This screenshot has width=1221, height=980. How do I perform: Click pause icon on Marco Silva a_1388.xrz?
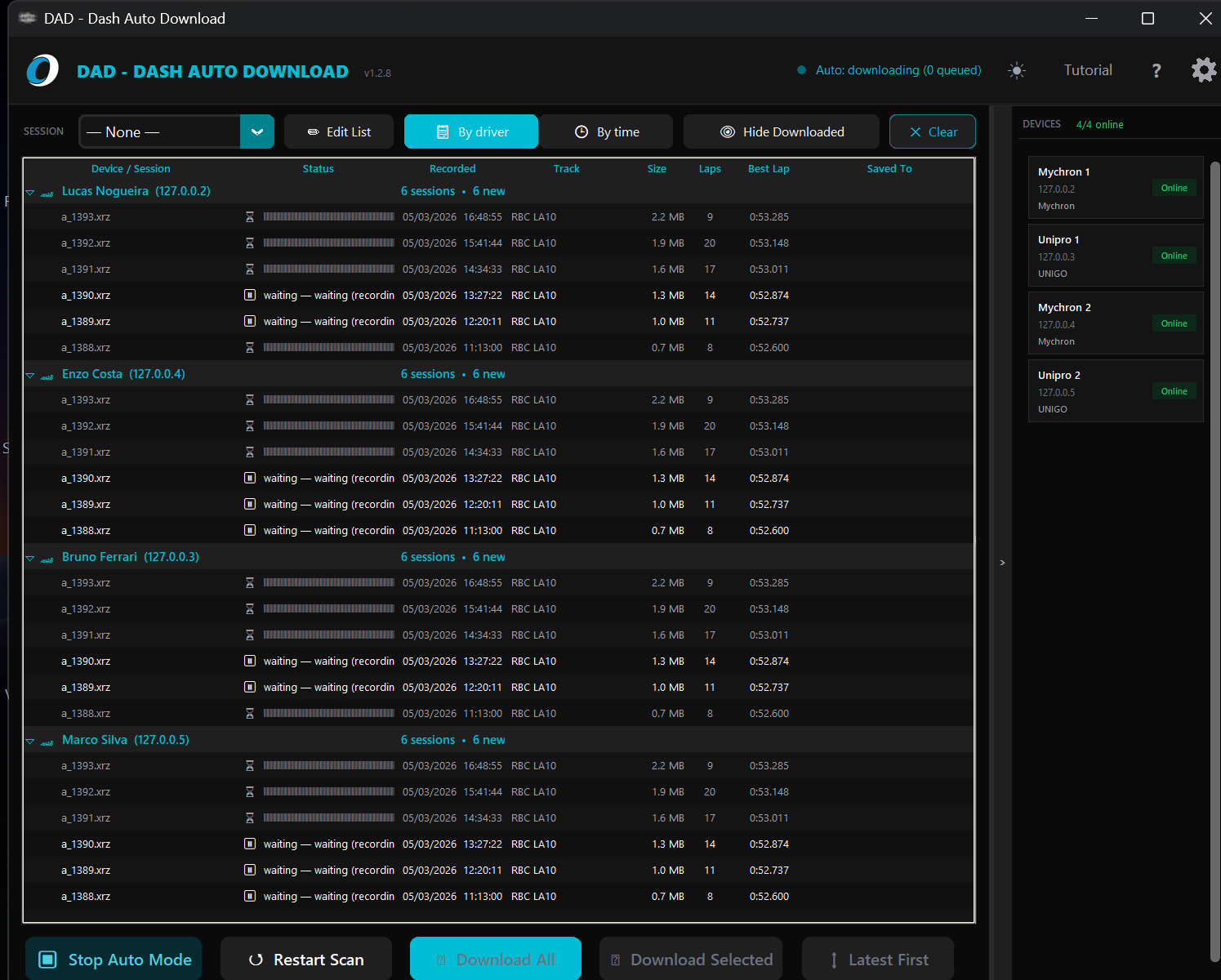(250, 896)
